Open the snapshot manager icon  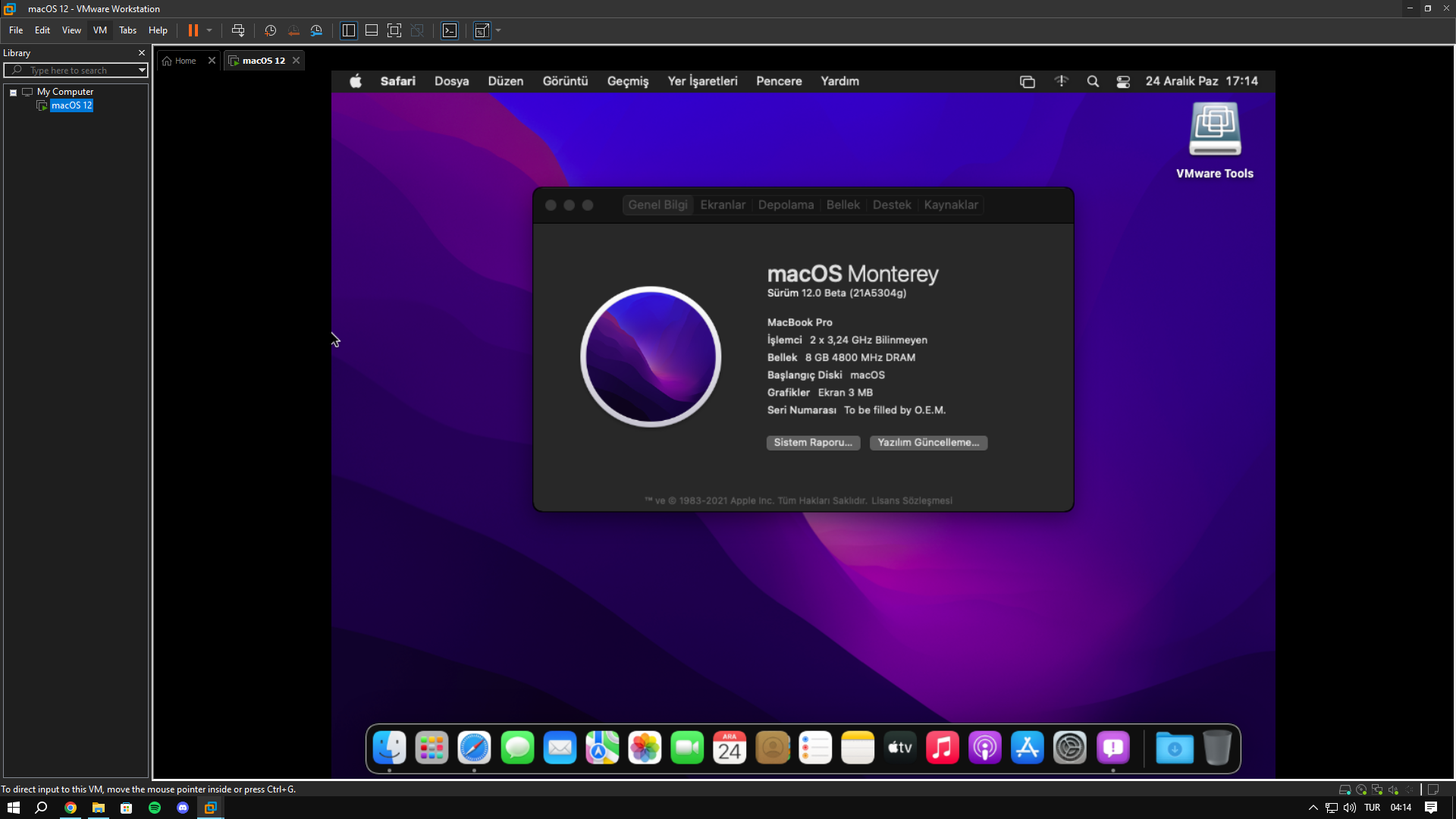pos(317,30)
